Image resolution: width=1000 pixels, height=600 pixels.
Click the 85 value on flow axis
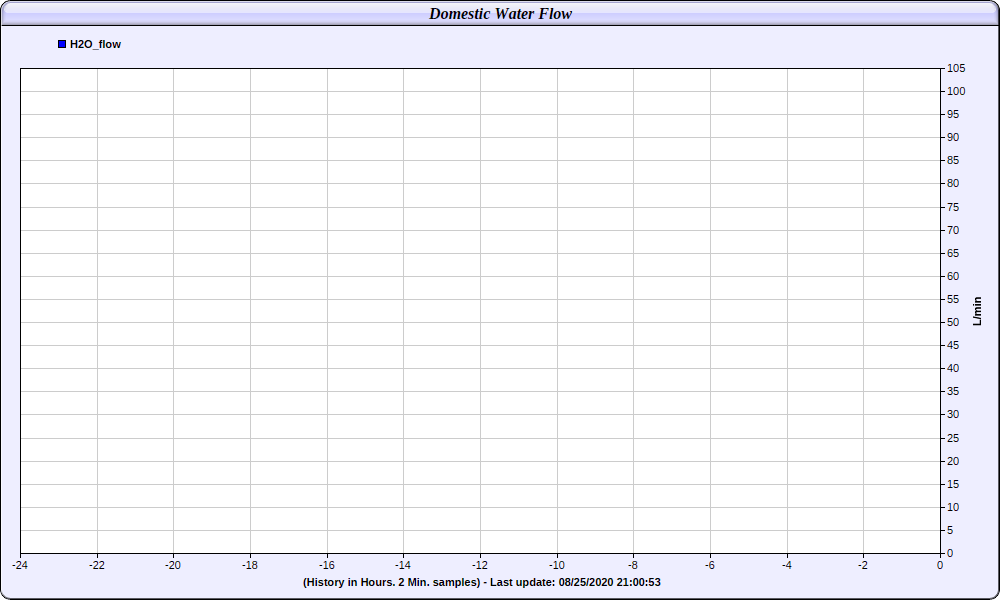pyautogui.click(x=953, y=160)
